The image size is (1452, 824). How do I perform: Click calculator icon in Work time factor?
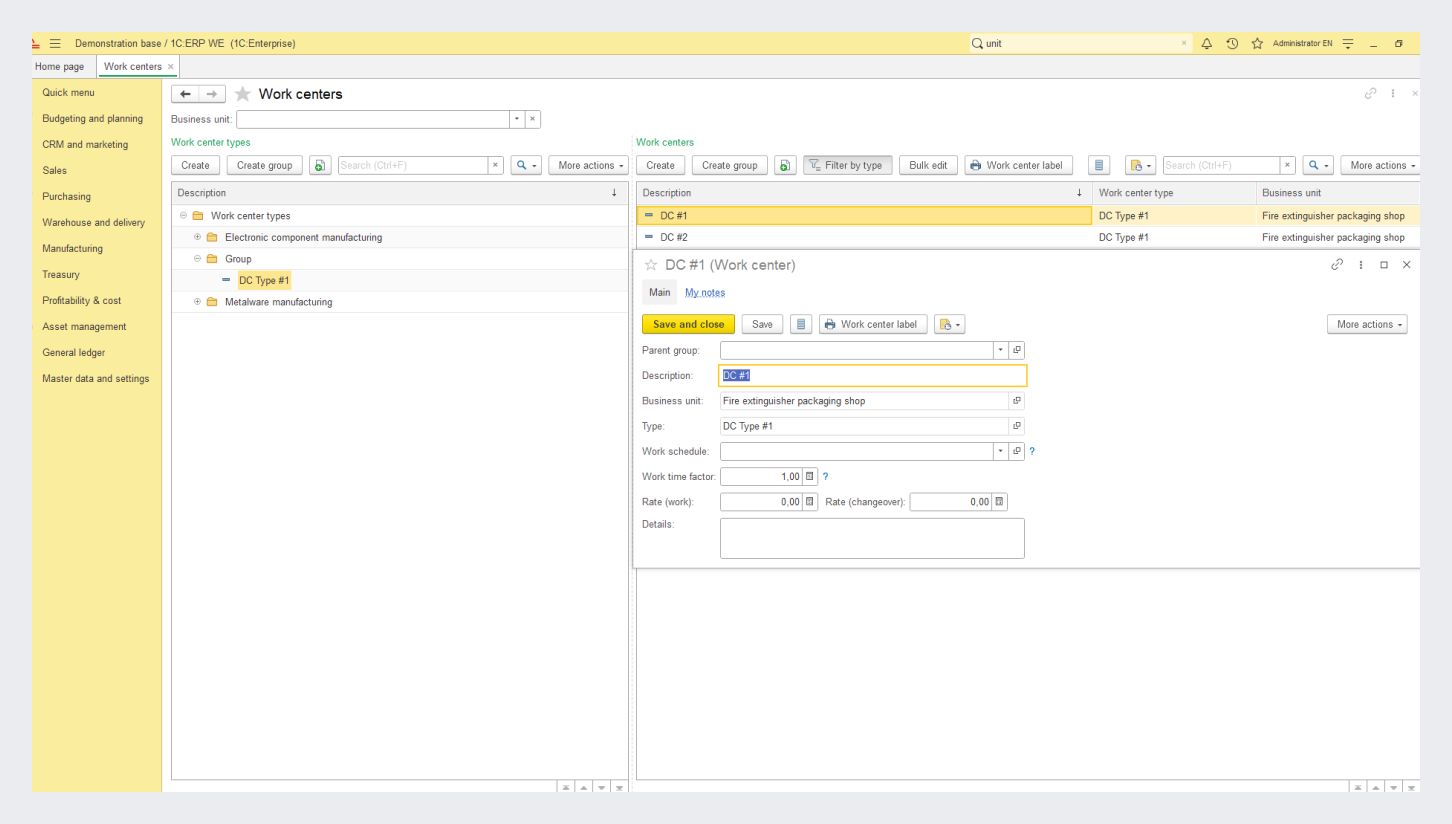click(x=811, y=476)
